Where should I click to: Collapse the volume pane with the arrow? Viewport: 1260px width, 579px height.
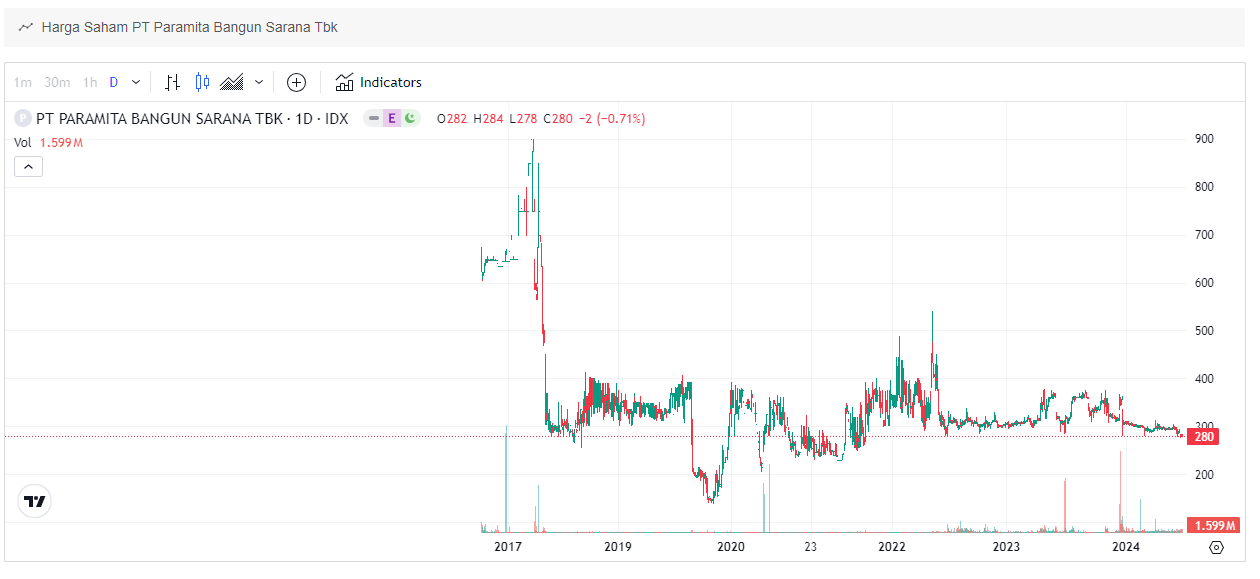tap(28, 166)
